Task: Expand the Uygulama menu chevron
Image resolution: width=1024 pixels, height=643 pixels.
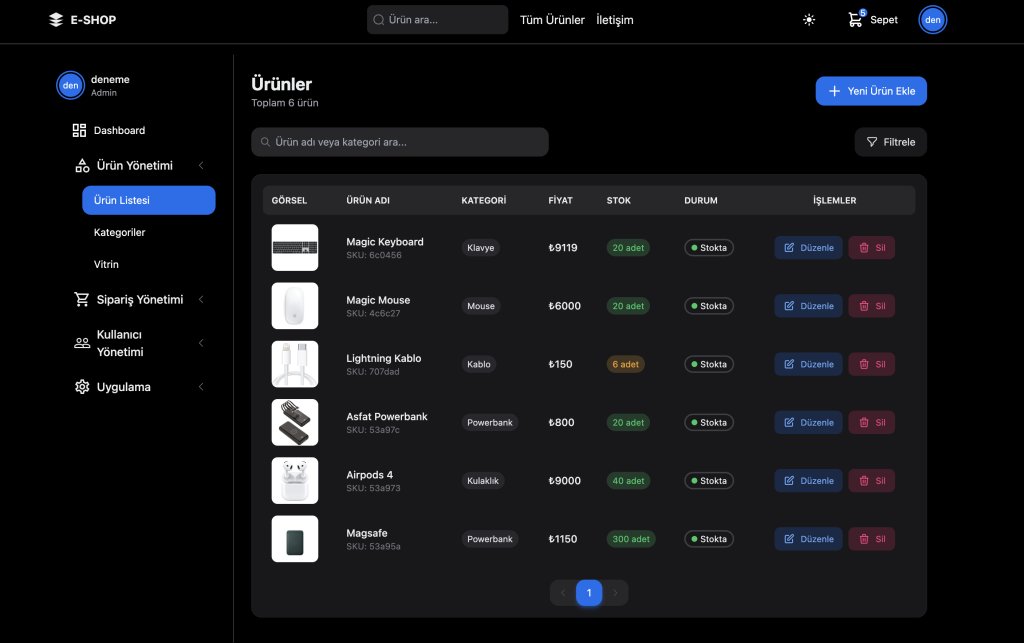Action: point(201,387)
